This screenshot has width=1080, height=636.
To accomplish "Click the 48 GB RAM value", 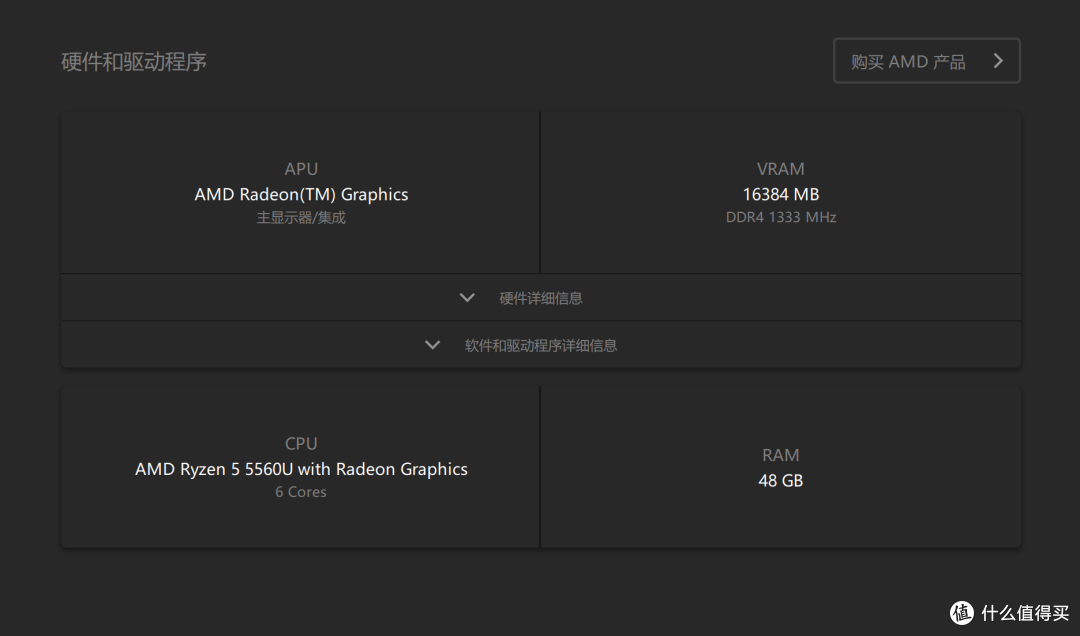I will 780,480.
